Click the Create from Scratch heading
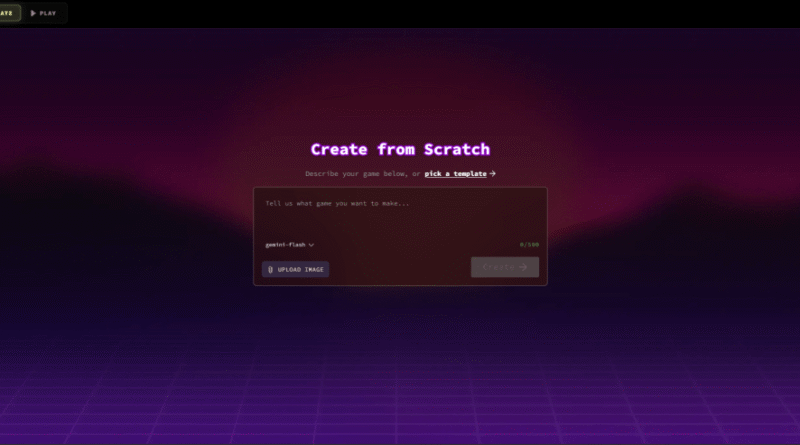 (400, 150)
